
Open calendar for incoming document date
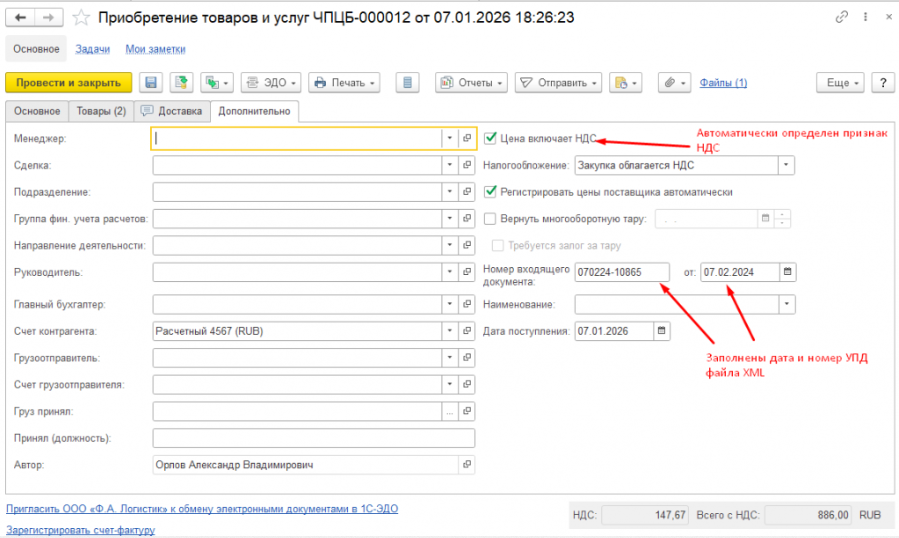pos(788,272)
